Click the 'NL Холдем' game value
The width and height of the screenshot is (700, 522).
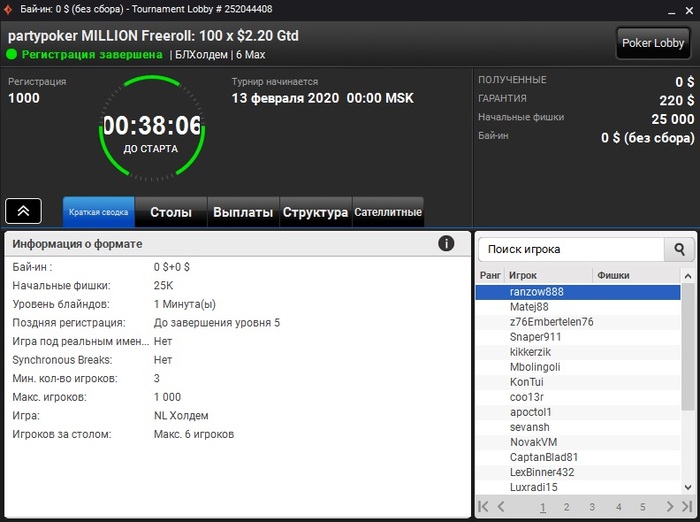click(181, 416)
